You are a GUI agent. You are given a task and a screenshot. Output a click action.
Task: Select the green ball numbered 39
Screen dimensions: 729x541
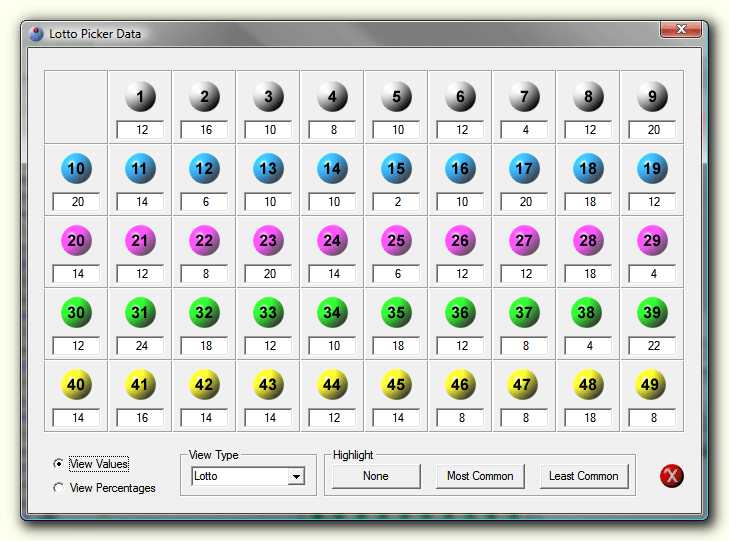pyautogui.click(x=652, y=313)
